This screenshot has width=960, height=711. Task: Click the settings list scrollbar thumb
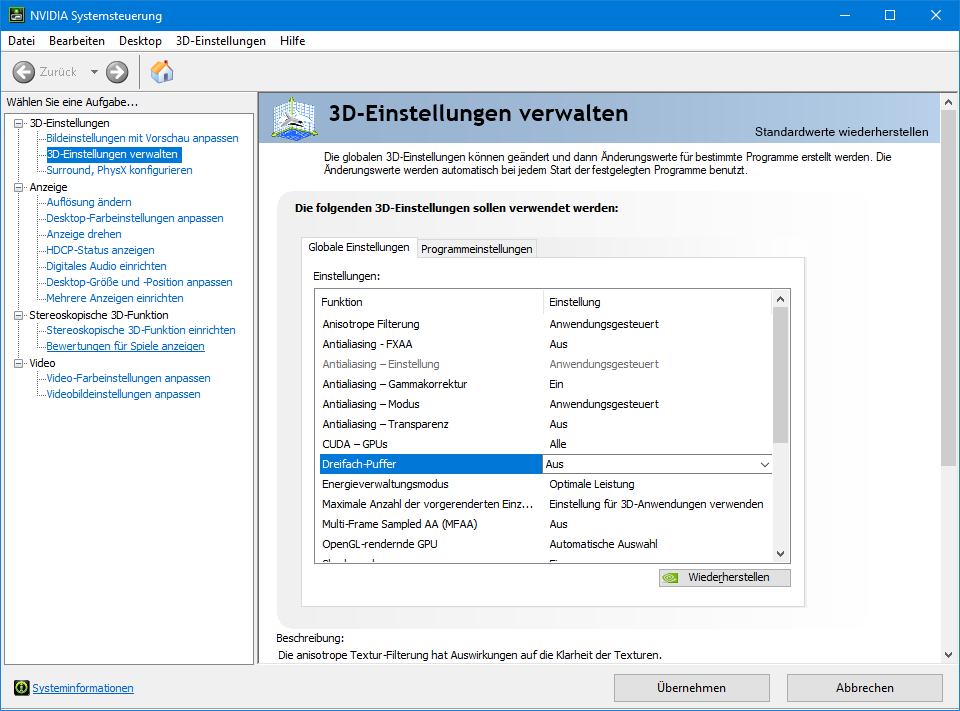click(x=780, y=375)
